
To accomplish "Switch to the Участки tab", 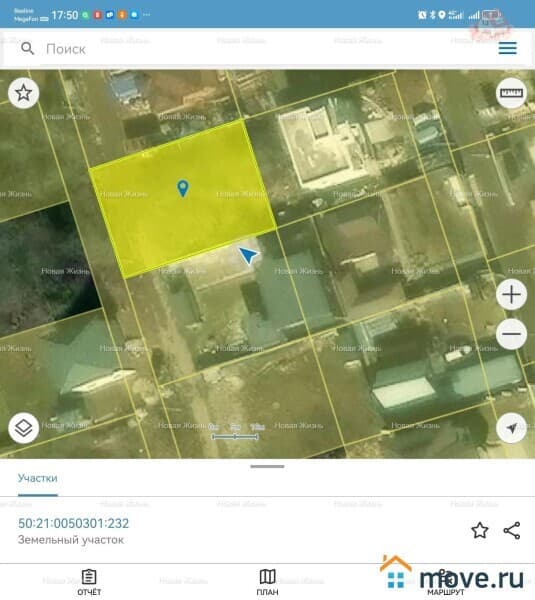I will (38, 478).
